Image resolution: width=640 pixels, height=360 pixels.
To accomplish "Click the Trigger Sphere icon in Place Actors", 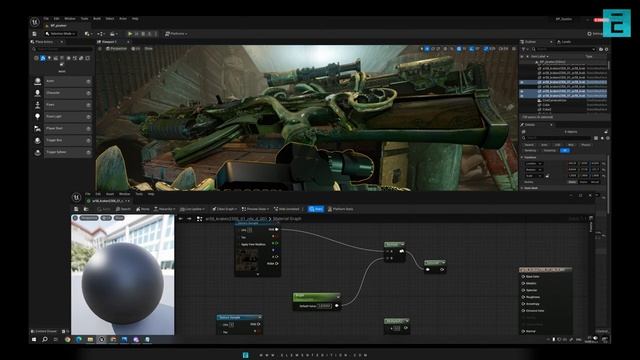I will click(x=38, y=152).
